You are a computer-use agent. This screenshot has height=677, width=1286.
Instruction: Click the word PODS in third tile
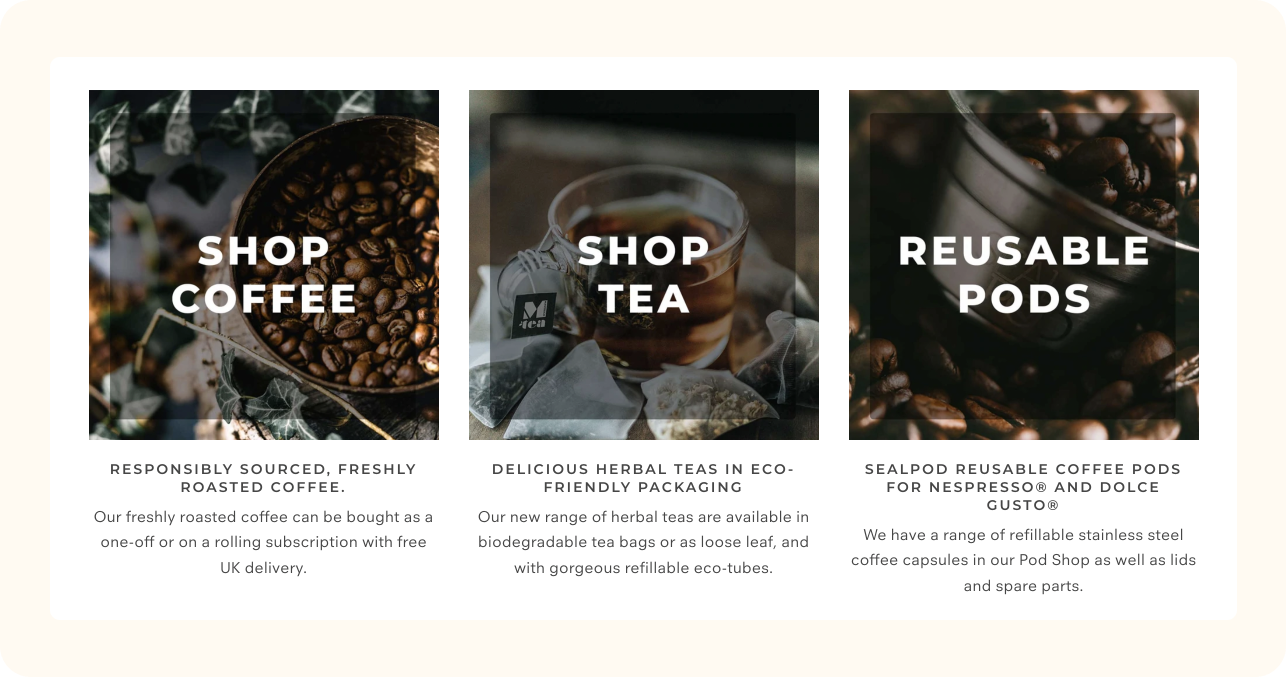coord(1024,299)
